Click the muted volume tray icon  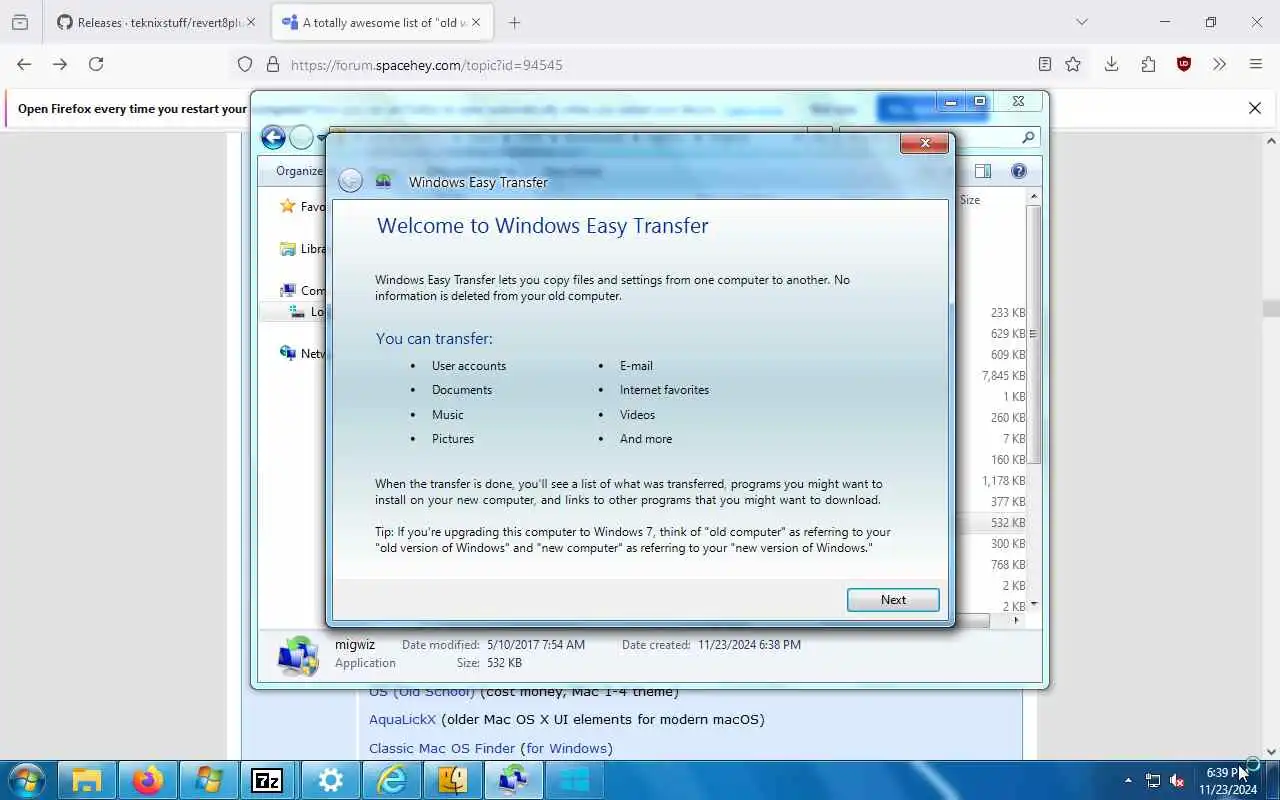click(1178, 780)
